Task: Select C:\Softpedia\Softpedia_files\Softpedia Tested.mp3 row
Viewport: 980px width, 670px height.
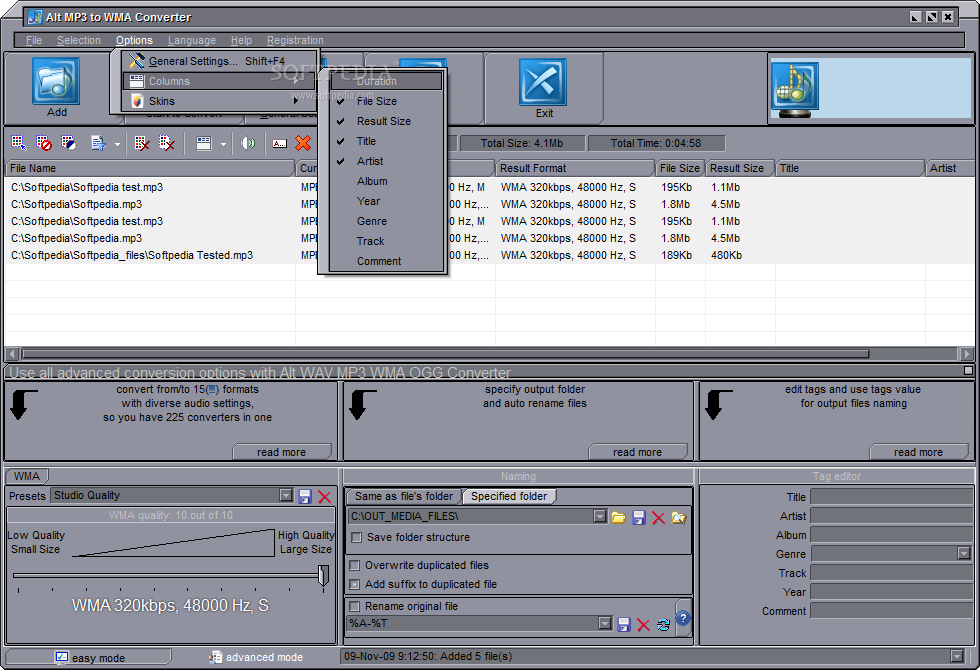Action: [489, 256]
